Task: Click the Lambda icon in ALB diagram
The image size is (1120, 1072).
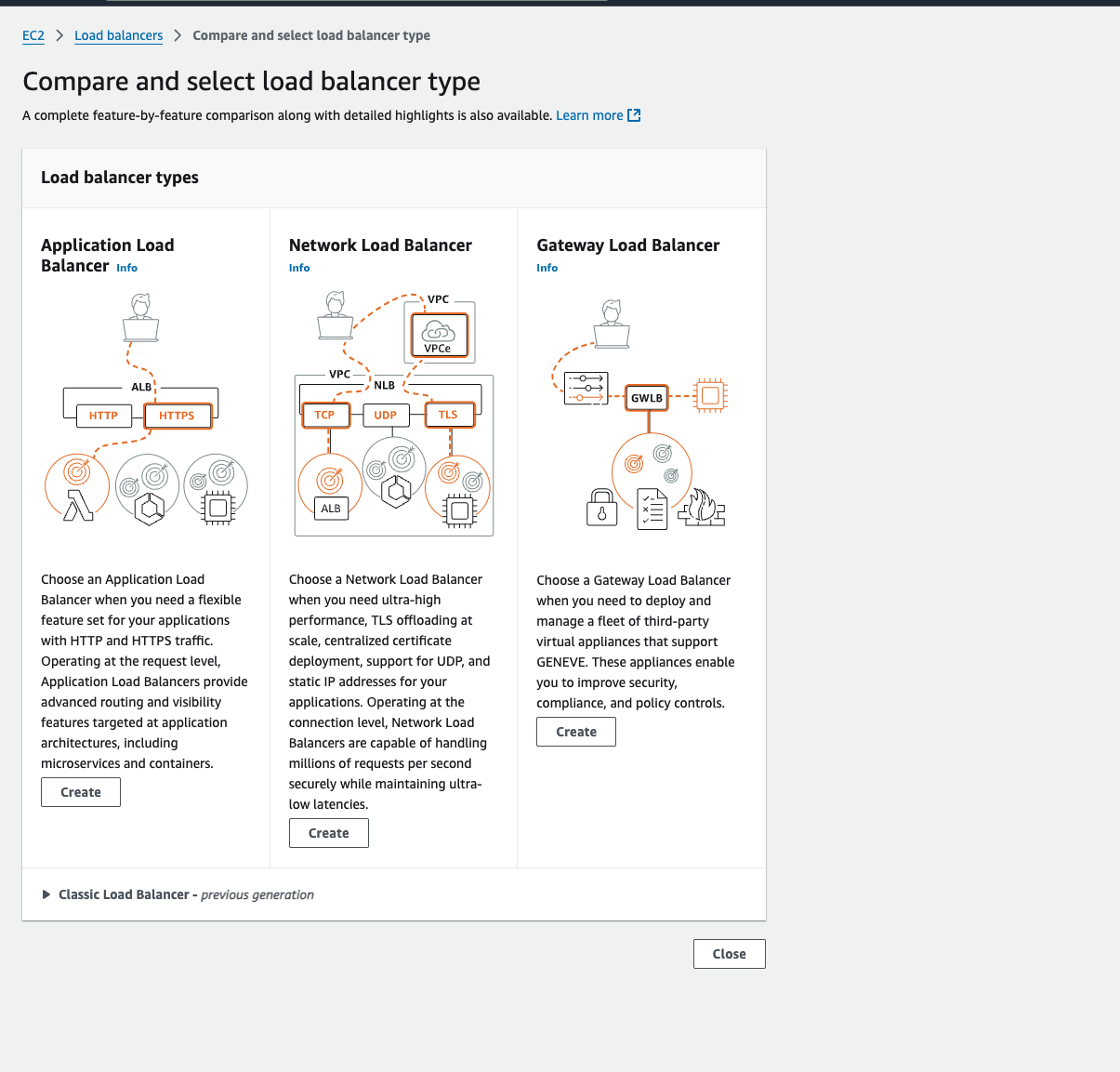Action: [x=78, y=505]
